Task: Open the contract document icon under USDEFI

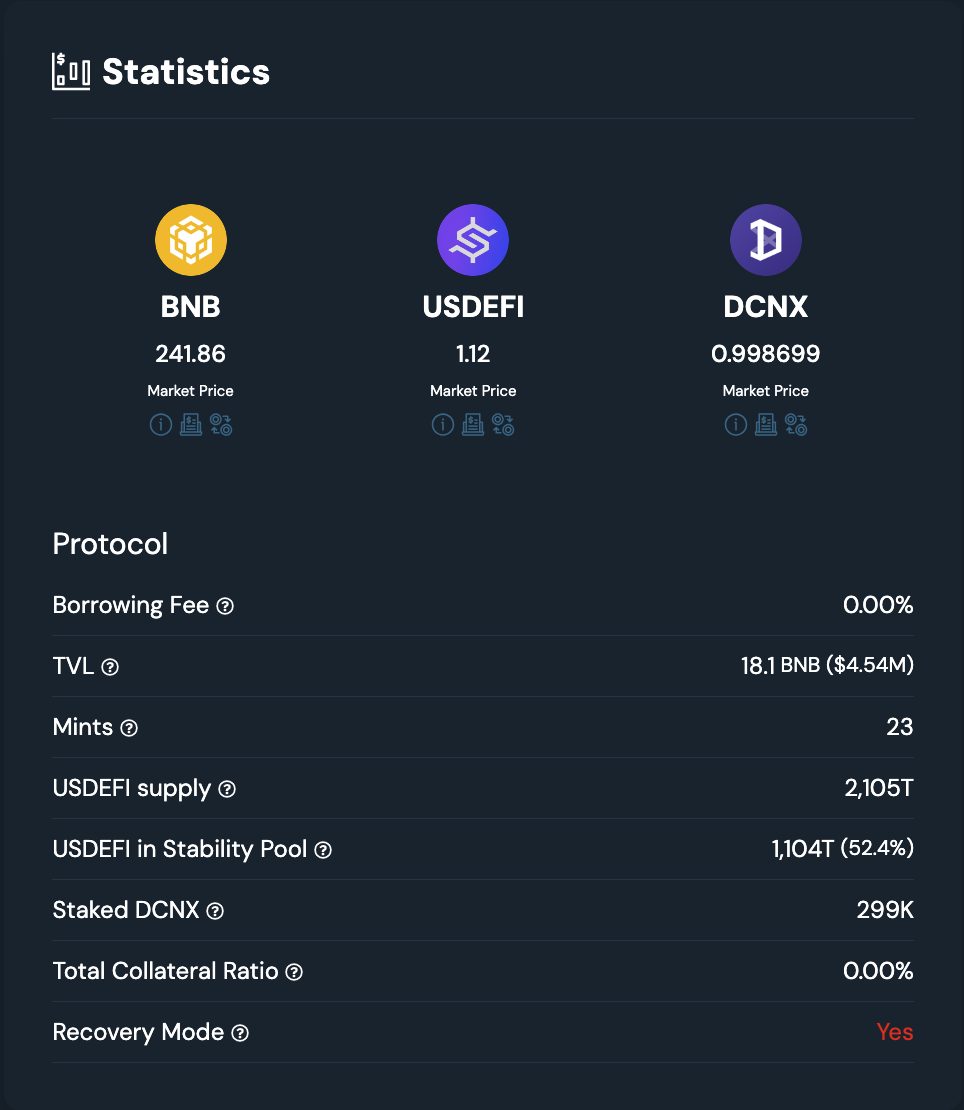Action: coord(472,425)
